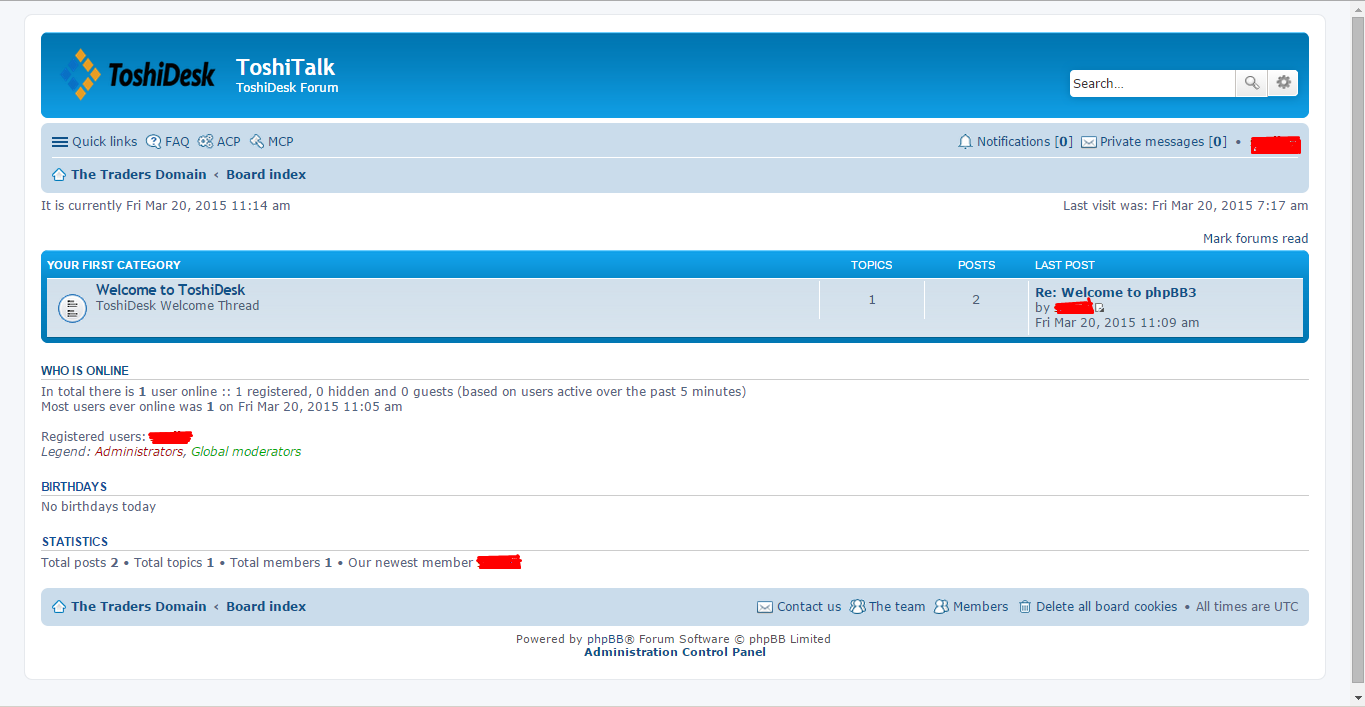Open the Quick links menu
Viewport: 1365px width, 707px height.
click(x=94, y=142)
